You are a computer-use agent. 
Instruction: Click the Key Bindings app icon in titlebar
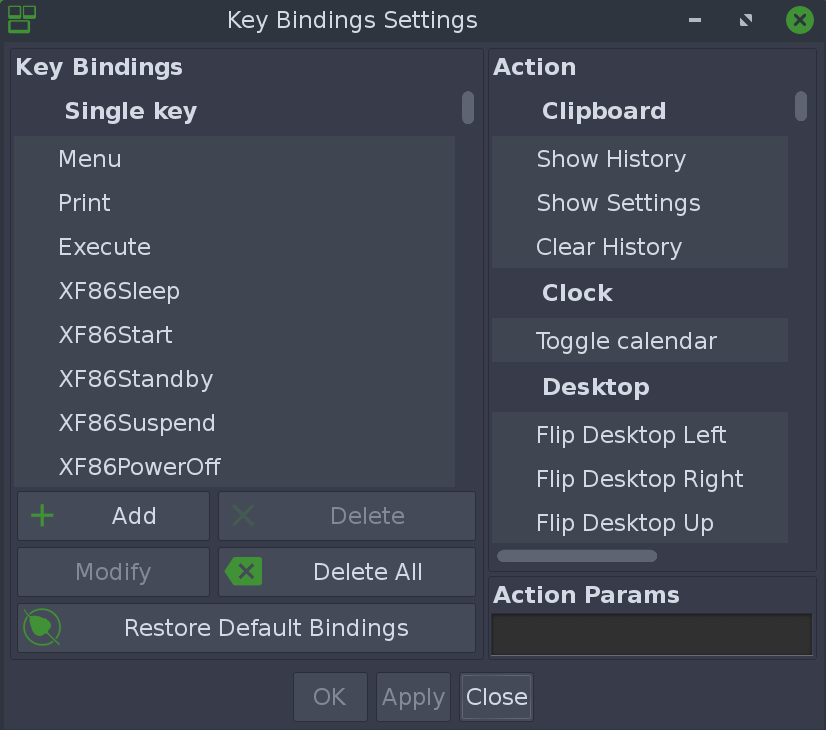(20, 19)
